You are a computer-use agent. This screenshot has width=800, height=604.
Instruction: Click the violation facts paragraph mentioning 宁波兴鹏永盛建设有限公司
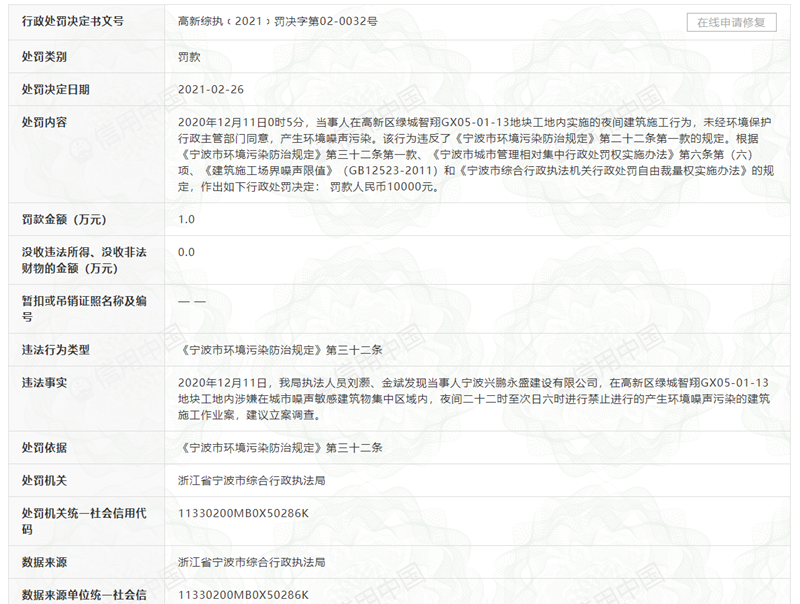click(473, 399)
